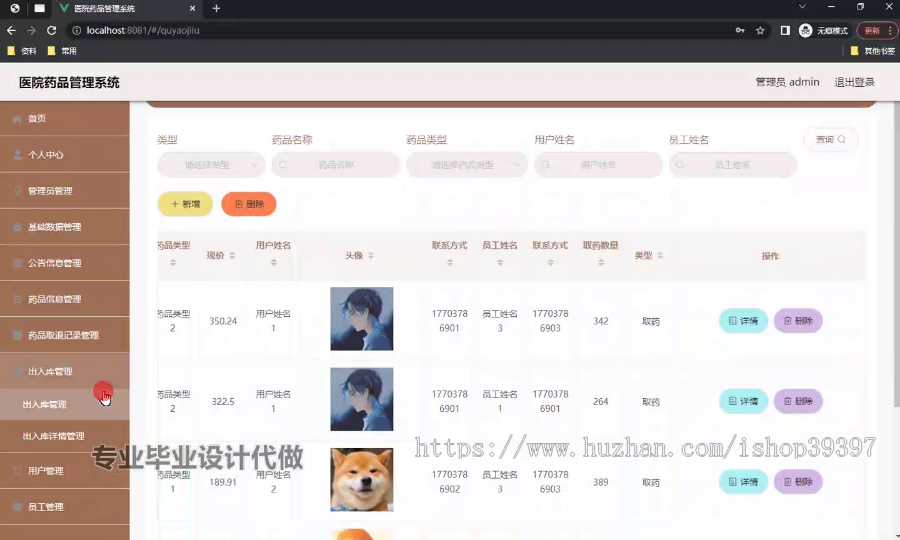Click the incognito 无痕模式 icon
900x540 pixels.
click(805, 30)
